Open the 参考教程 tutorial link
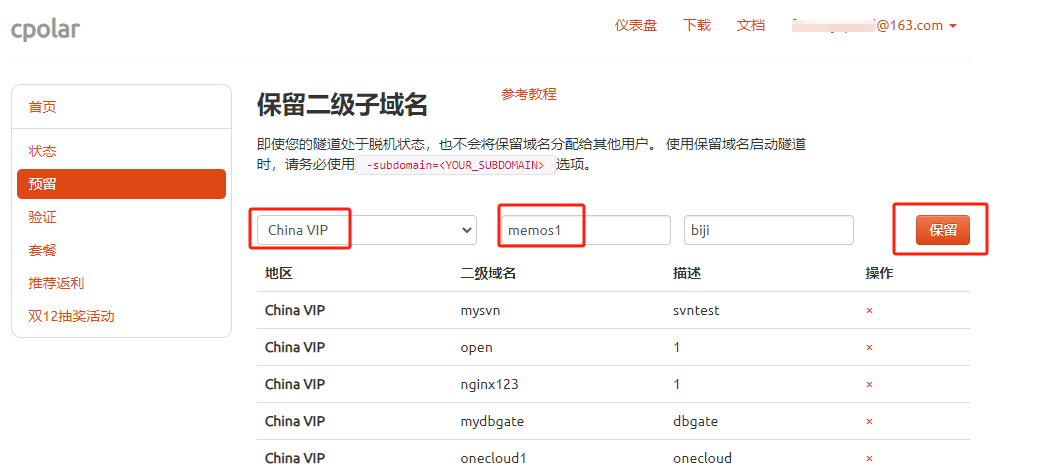The height and width of the screenshot is (475, 1047). click(x=529, y=94)
